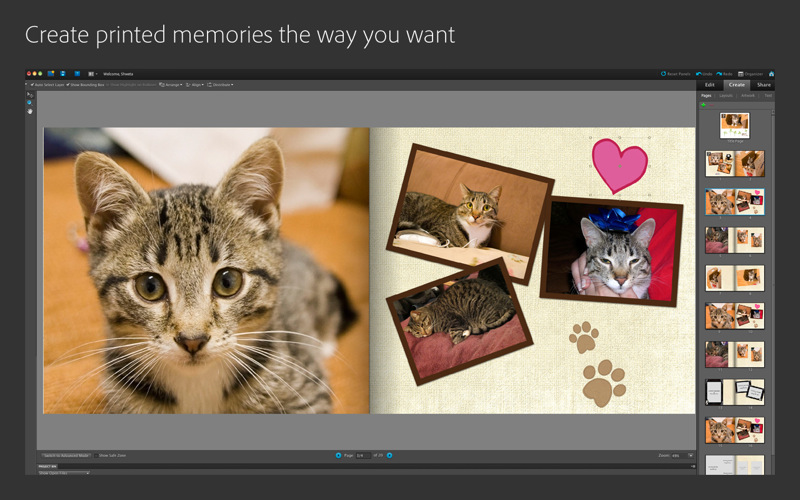
Task: Switch to the Edit tab
Action: pyautogui.click(x=710, y=85)
